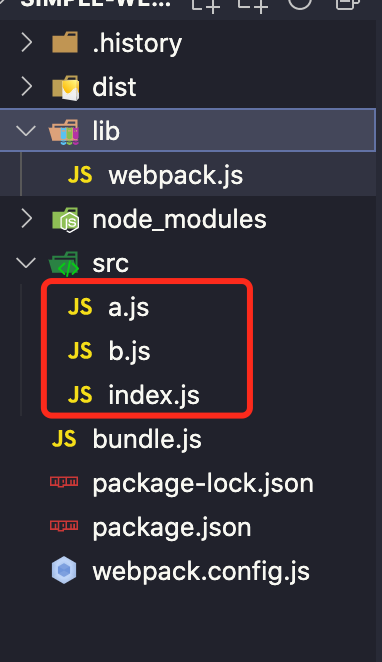The width and height of the screenshot is (382, 662).
Task: Click the New Folder toolbar icon
Action: tap(253, 4)
